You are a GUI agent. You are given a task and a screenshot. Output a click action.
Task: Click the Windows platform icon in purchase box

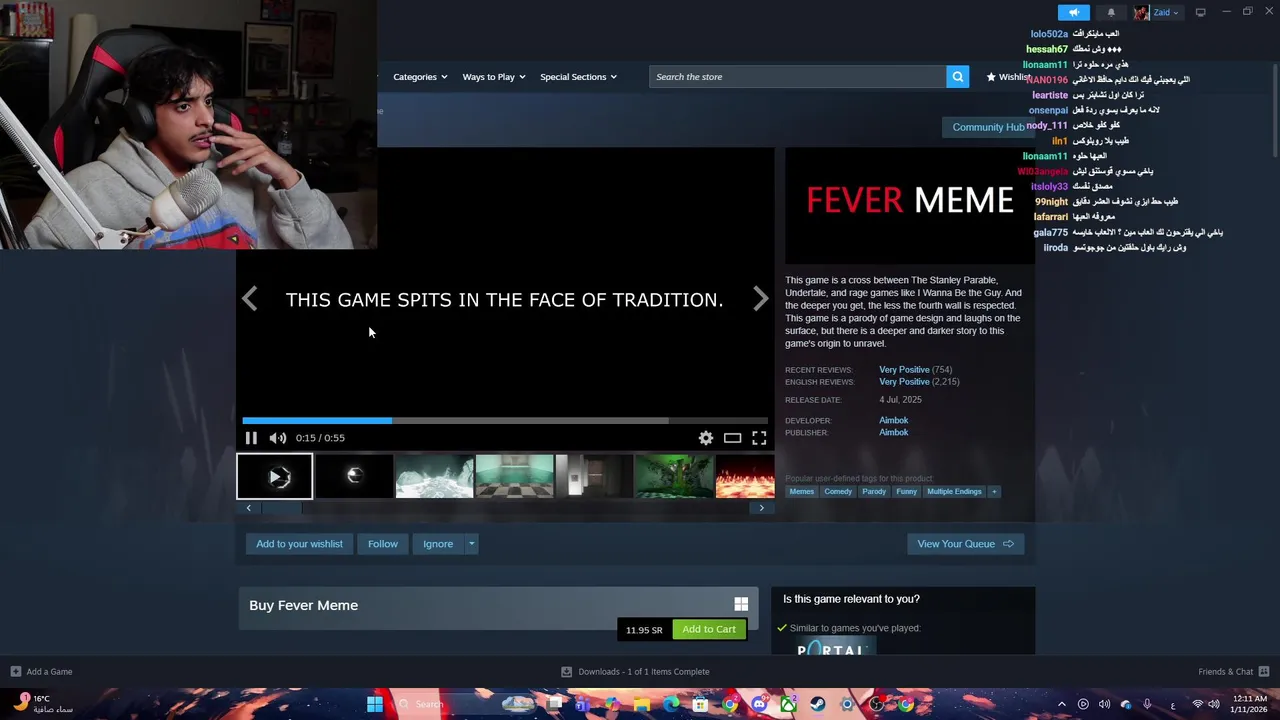point(741,604)
